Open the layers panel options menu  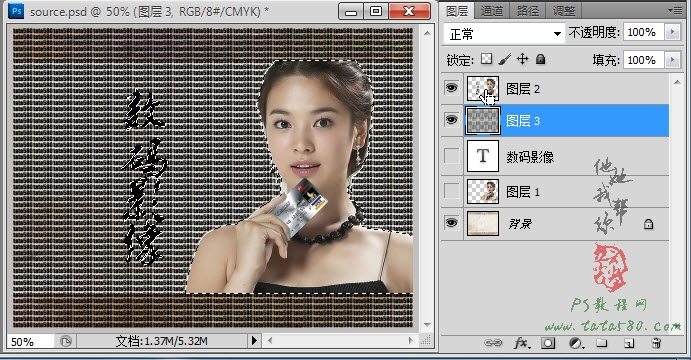tap(675, 10)
